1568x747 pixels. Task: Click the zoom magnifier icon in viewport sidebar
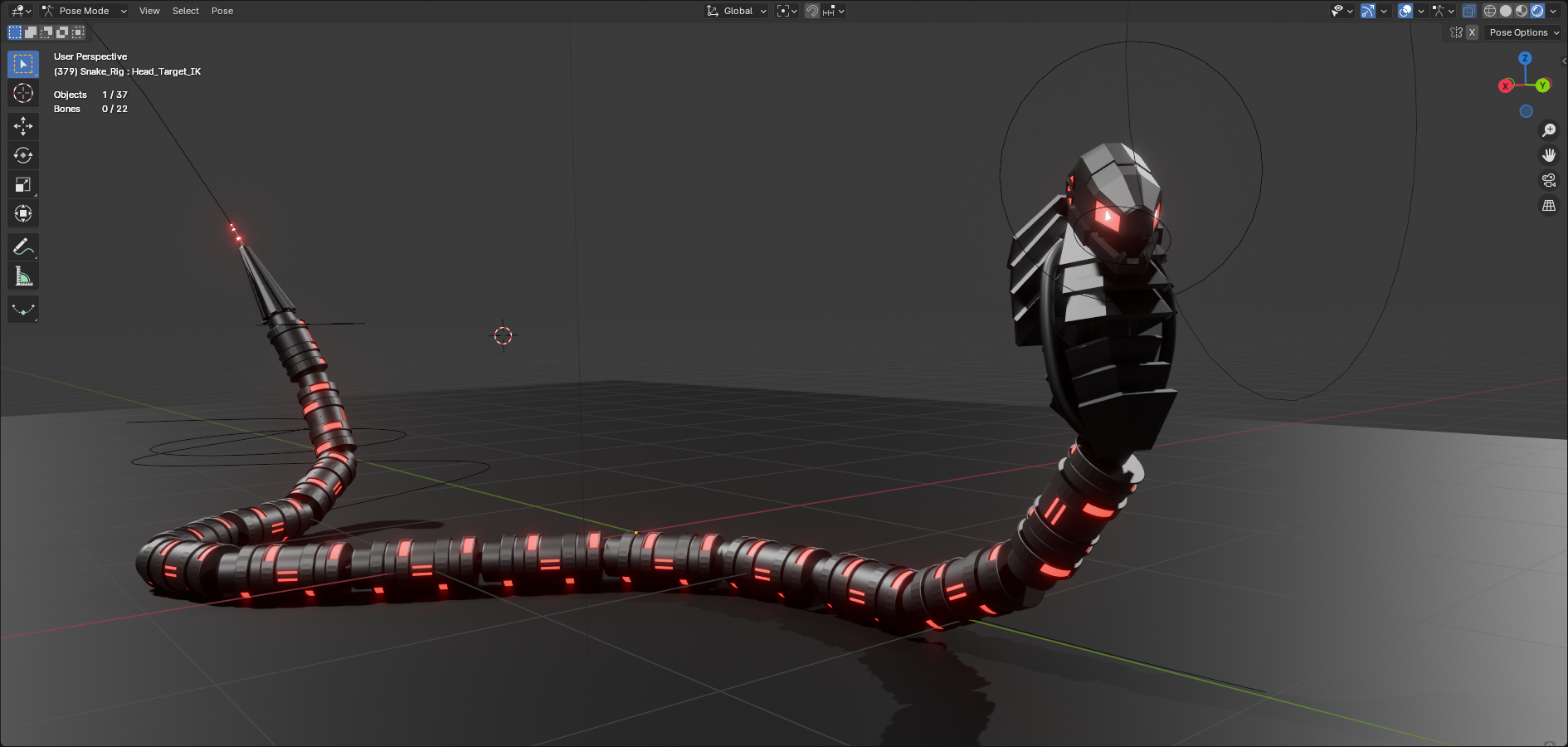coord(1550,130)
